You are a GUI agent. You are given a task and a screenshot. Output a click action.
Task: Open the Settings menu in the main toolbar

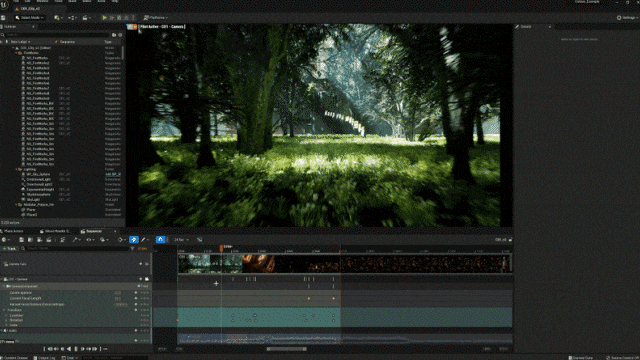[627, 18]
